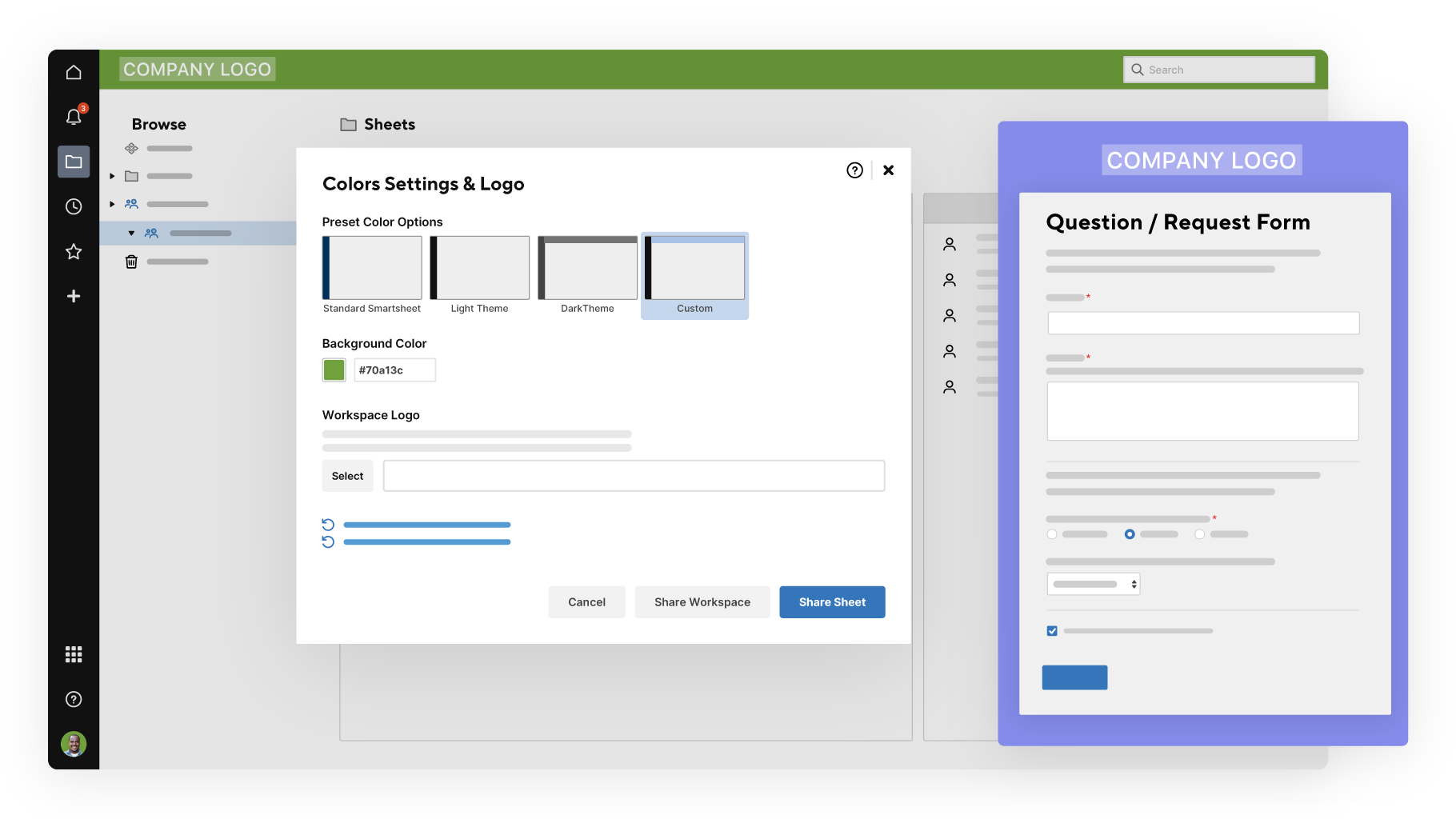Image resolution: width=1456 pixels, height=819 pixels.
Task: Open notifications bell with badge
Action: tap(74, 117)
